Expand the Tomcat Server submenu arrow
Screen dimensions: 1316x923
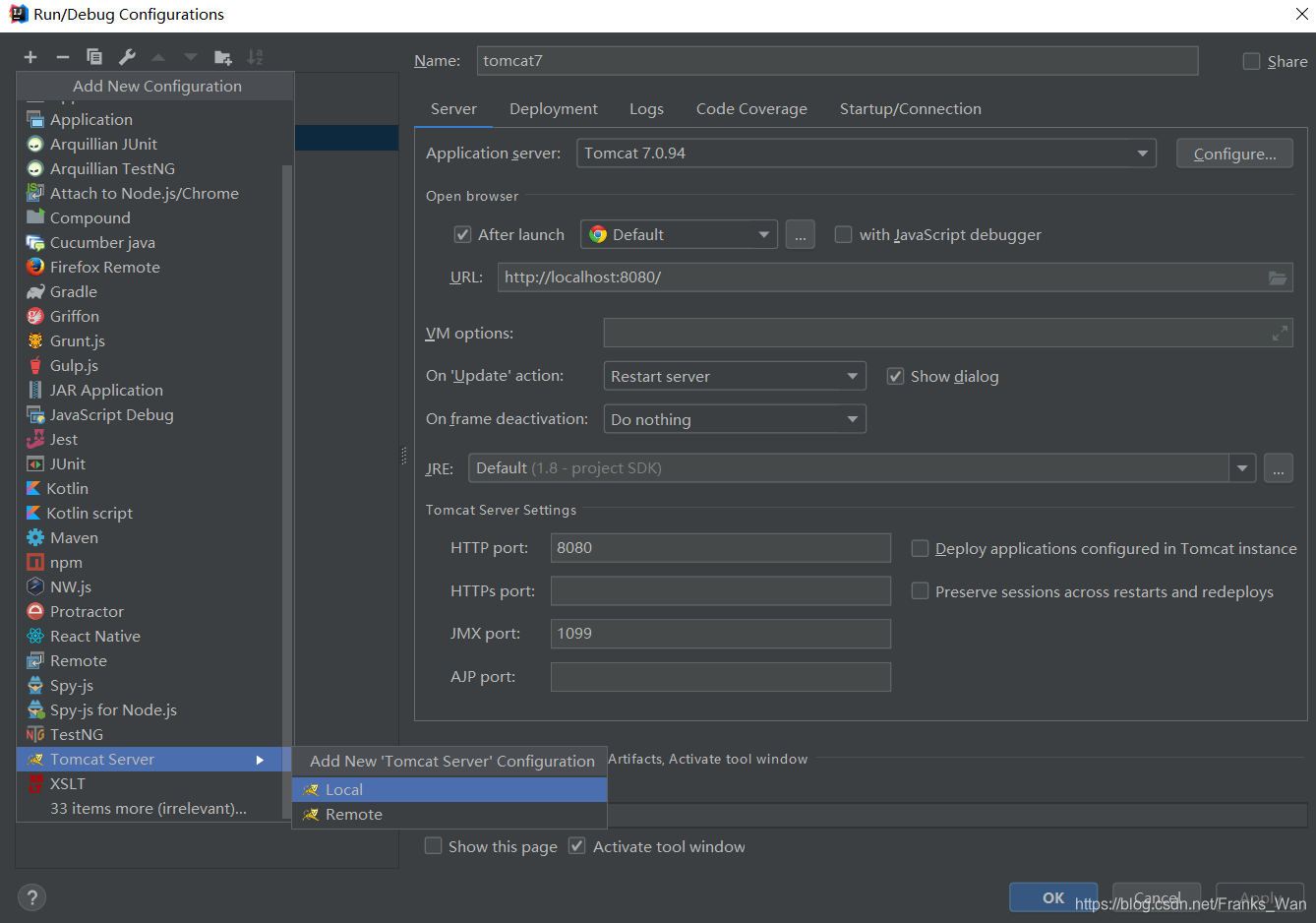(x=260, y=760)
